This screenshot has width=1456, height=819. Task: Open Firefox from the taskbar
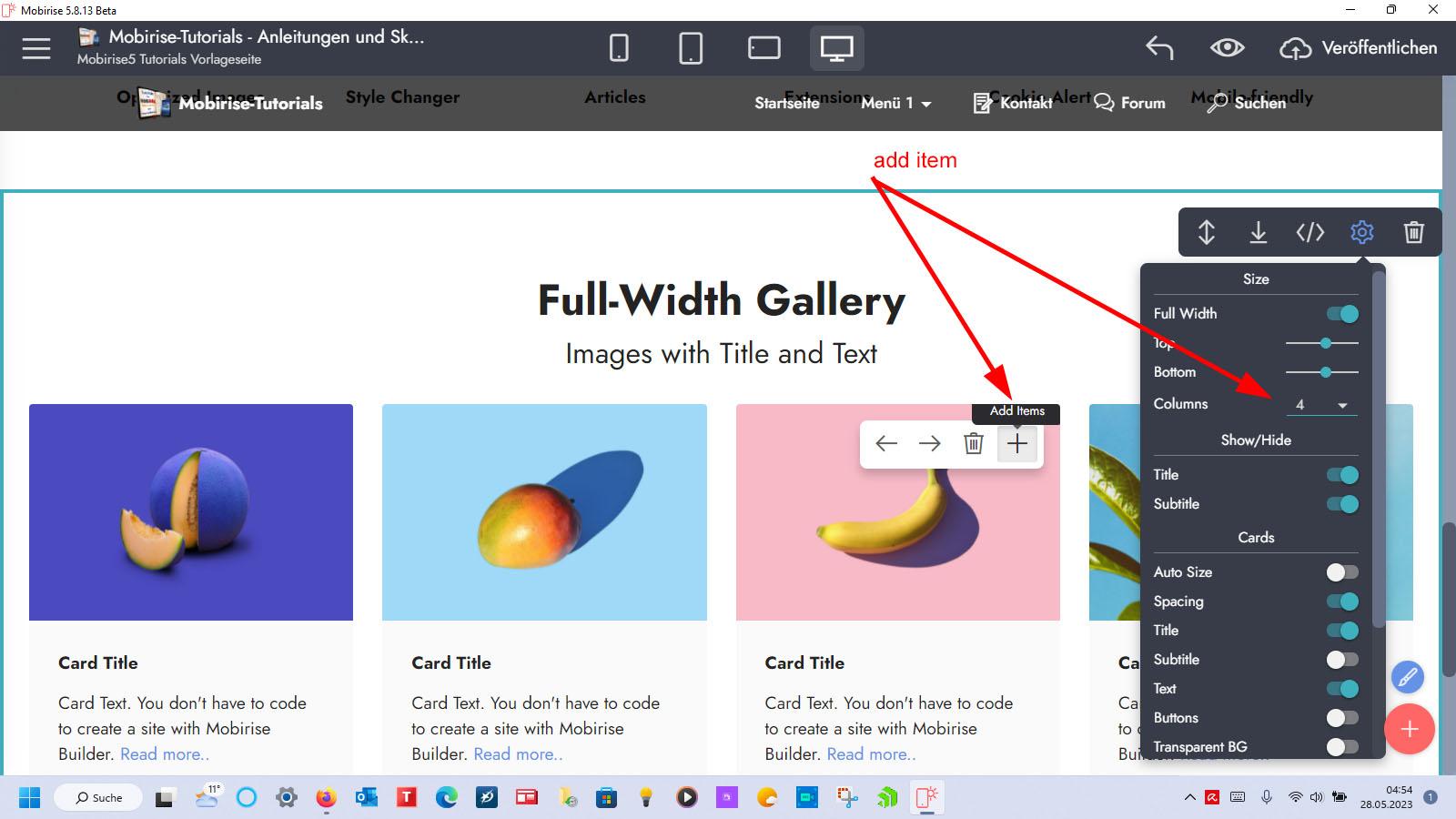pos(326,798)
